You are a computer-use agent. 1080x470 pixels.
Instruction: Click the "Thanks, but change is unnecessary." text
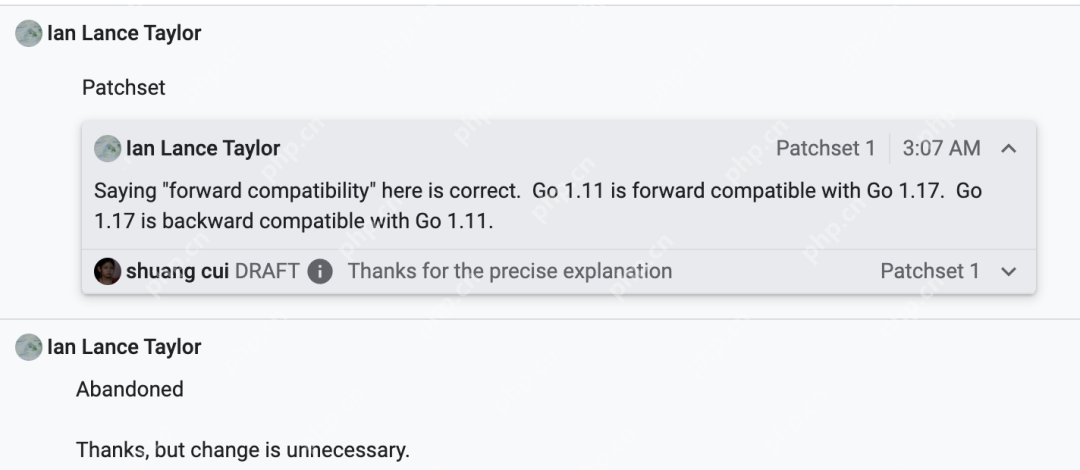coord(243,450)
